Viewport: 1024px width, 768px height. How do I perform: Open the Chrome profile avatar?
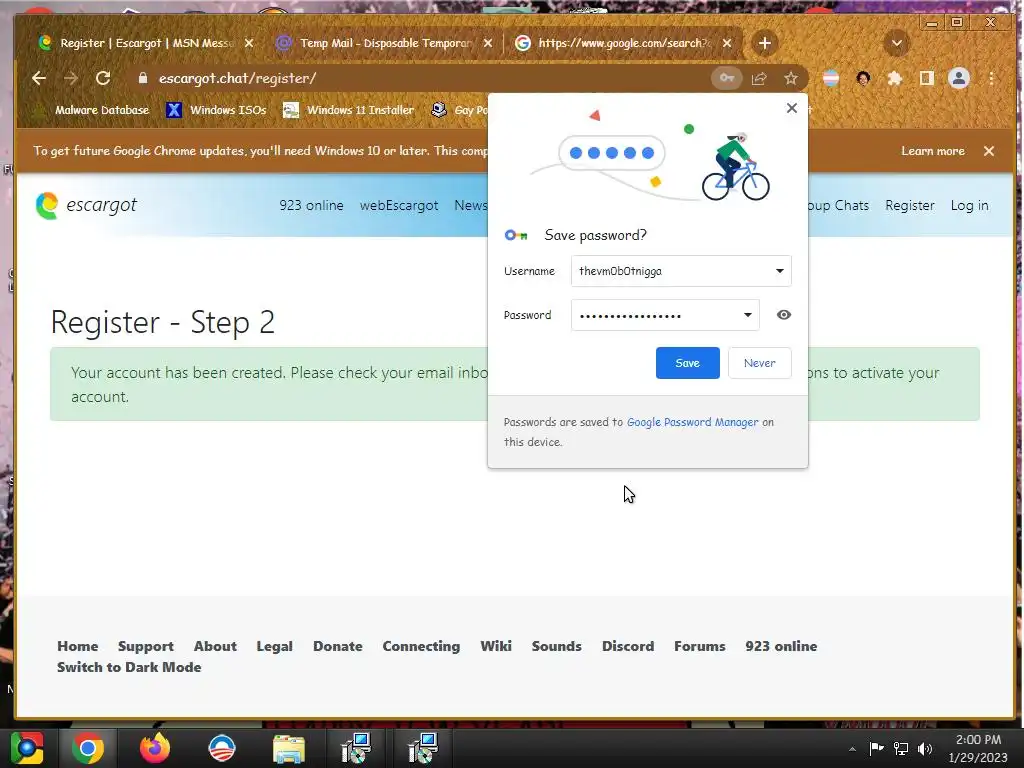959,78
